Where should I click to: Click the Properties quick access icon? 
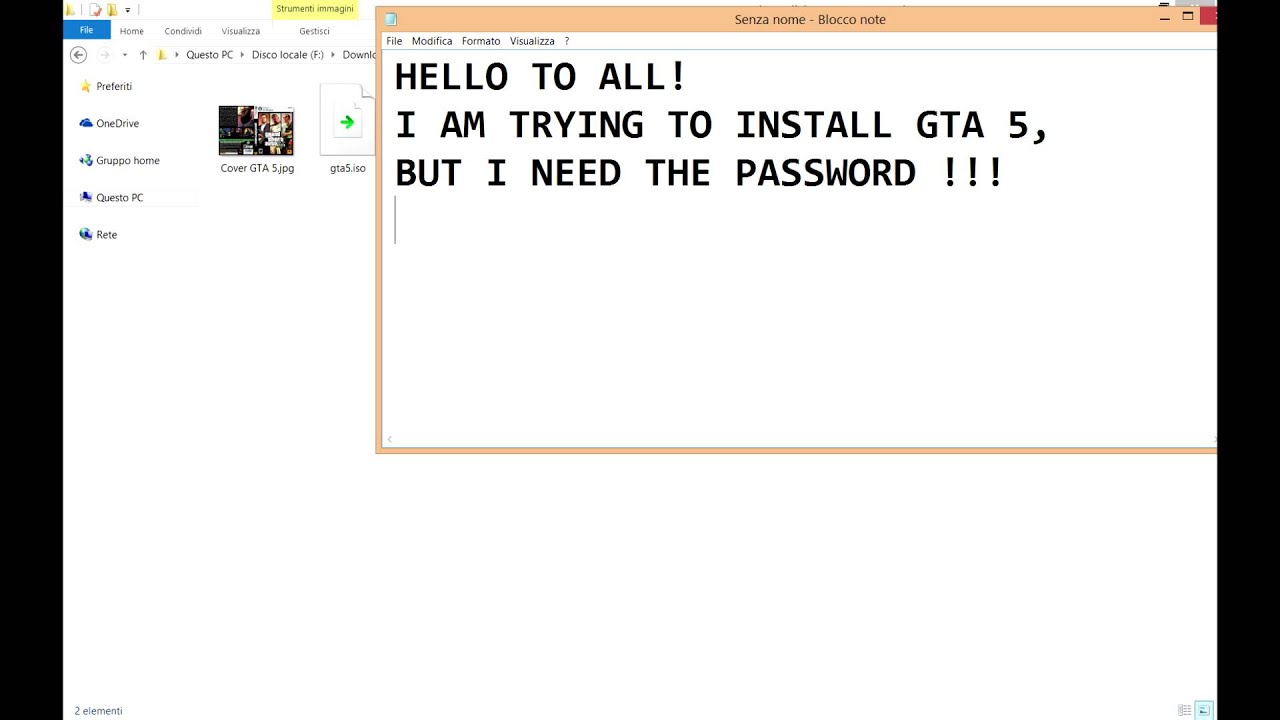tap(95, 9)
